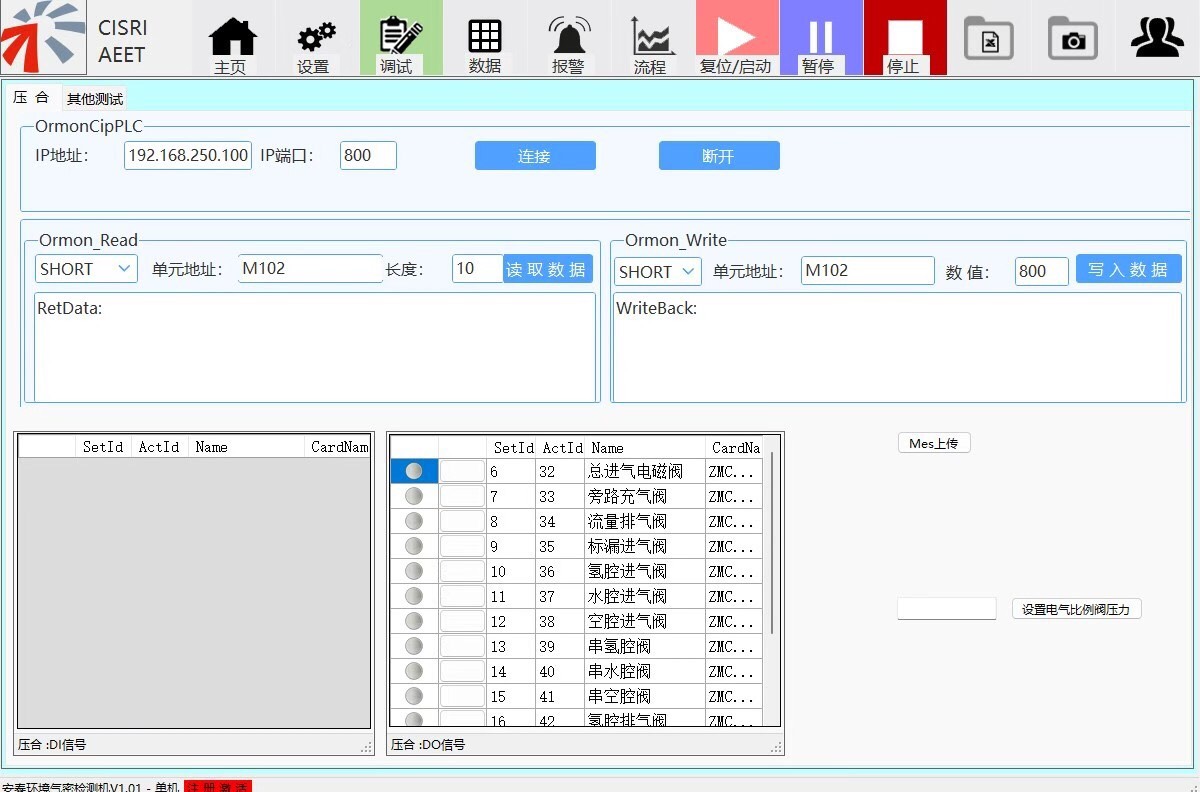The image size is (1200, 792).
Task: Expand the Ormon_Read SHORT data type dropdown
Action: (x=86, y=269)
